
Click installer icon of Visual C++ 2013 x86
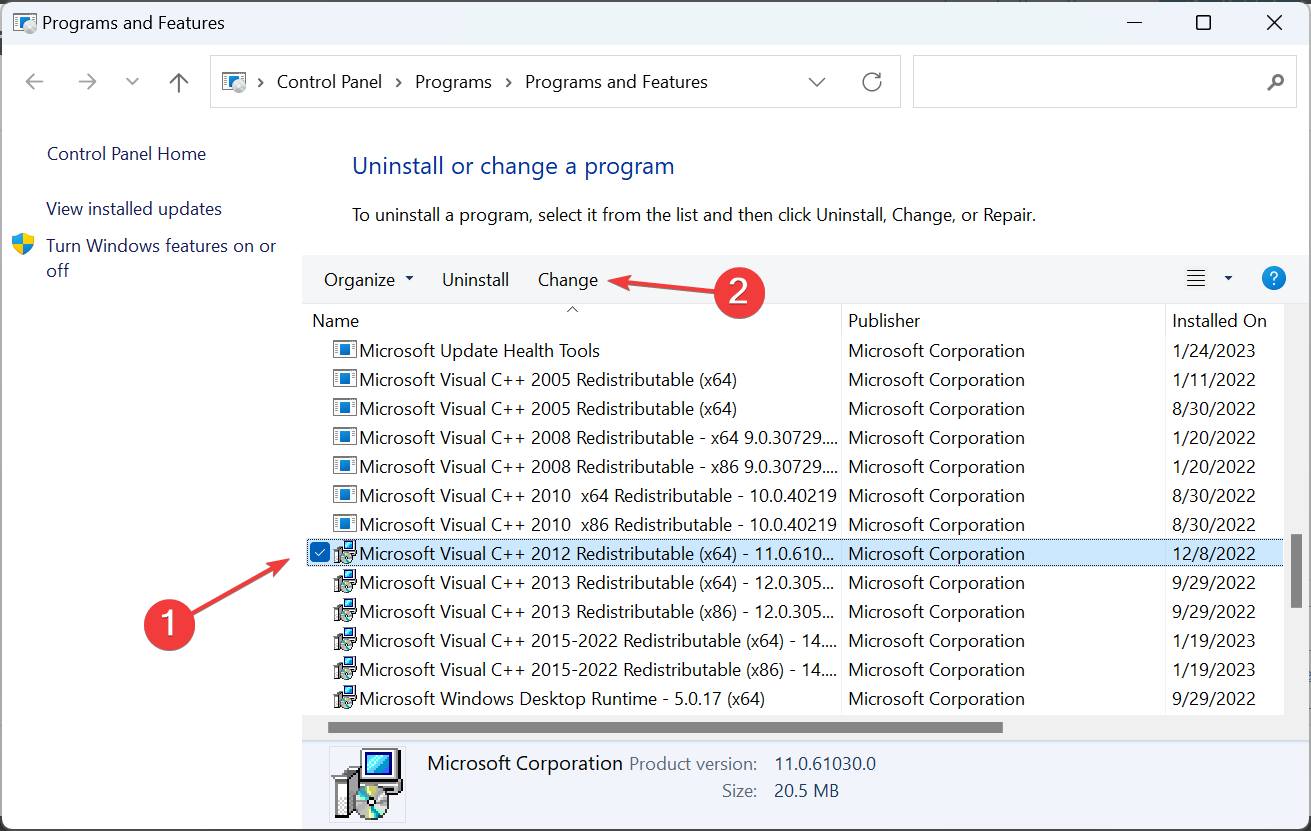[x=345, y=611]
